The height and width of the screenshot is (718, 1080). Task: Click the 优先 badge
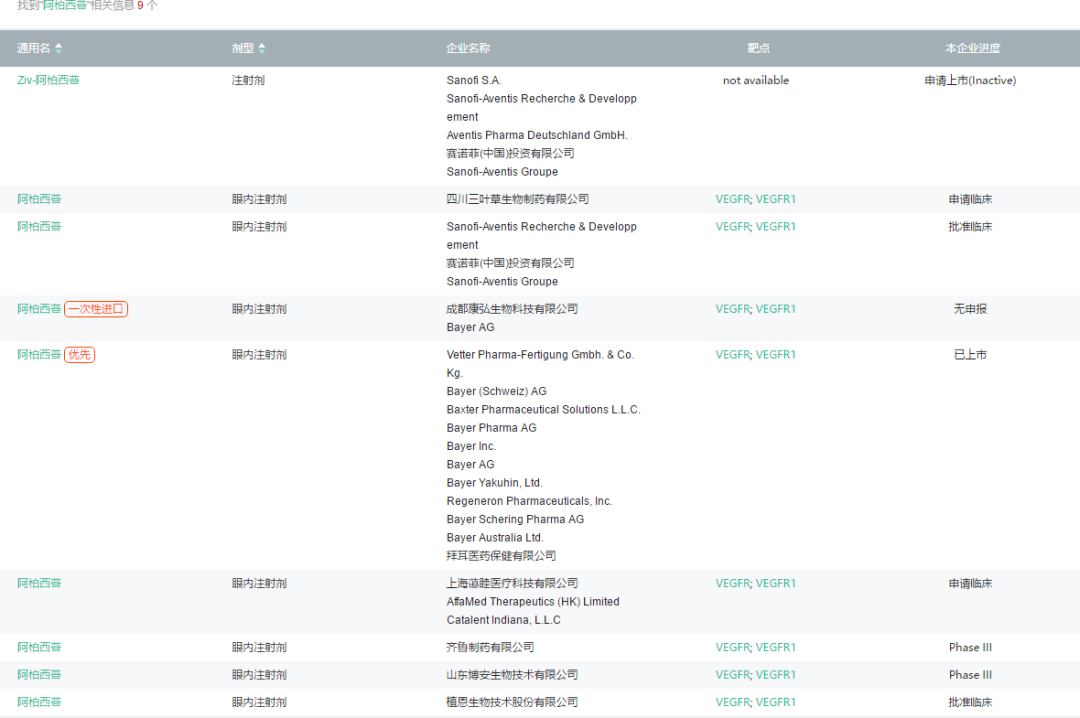[x=80, y=355]
